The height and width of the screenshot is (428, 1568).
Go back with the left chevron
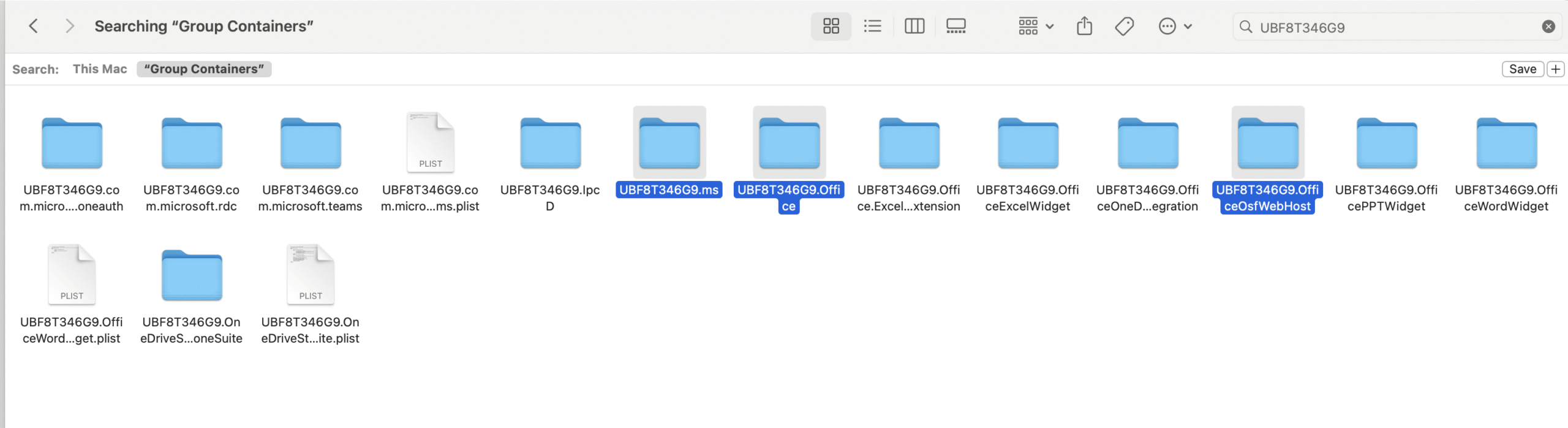(x=34, y=26)
